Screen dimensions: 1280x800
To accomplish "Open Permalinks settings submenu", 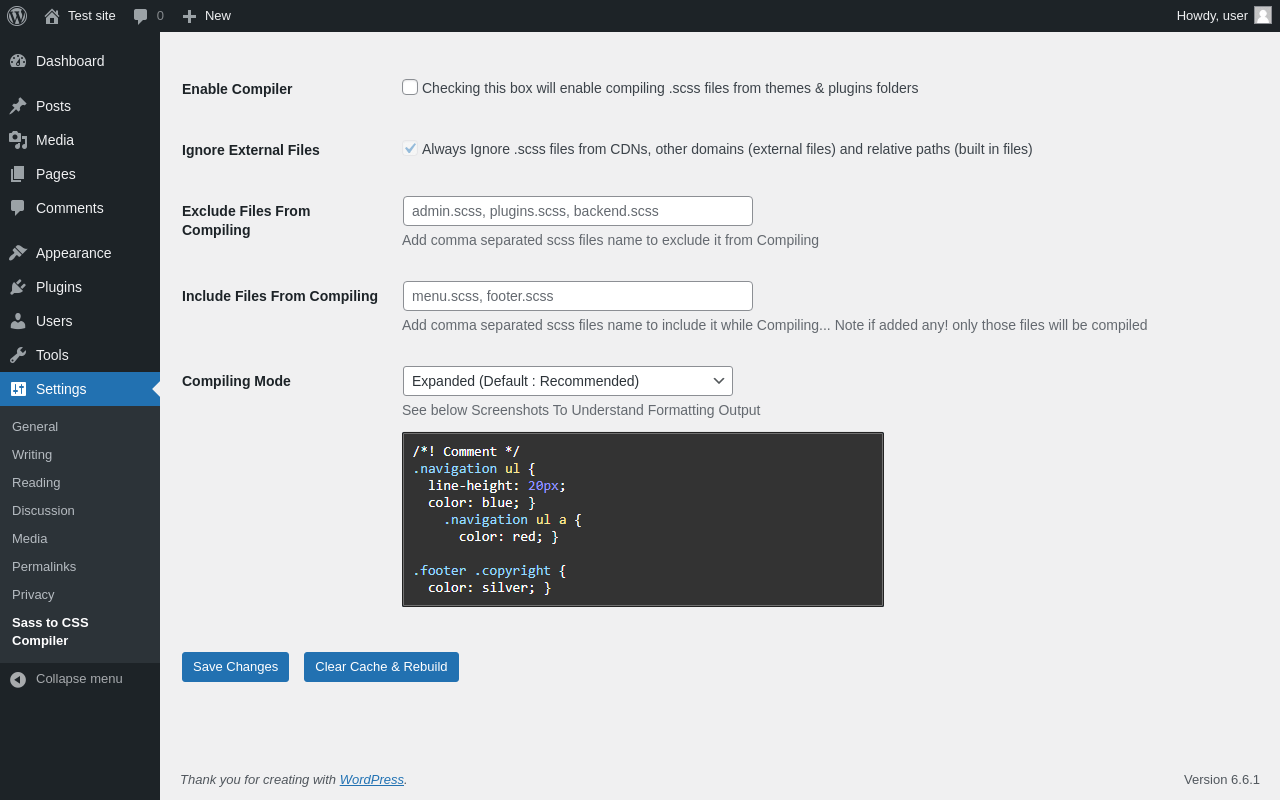I will [x=44, y=566].
